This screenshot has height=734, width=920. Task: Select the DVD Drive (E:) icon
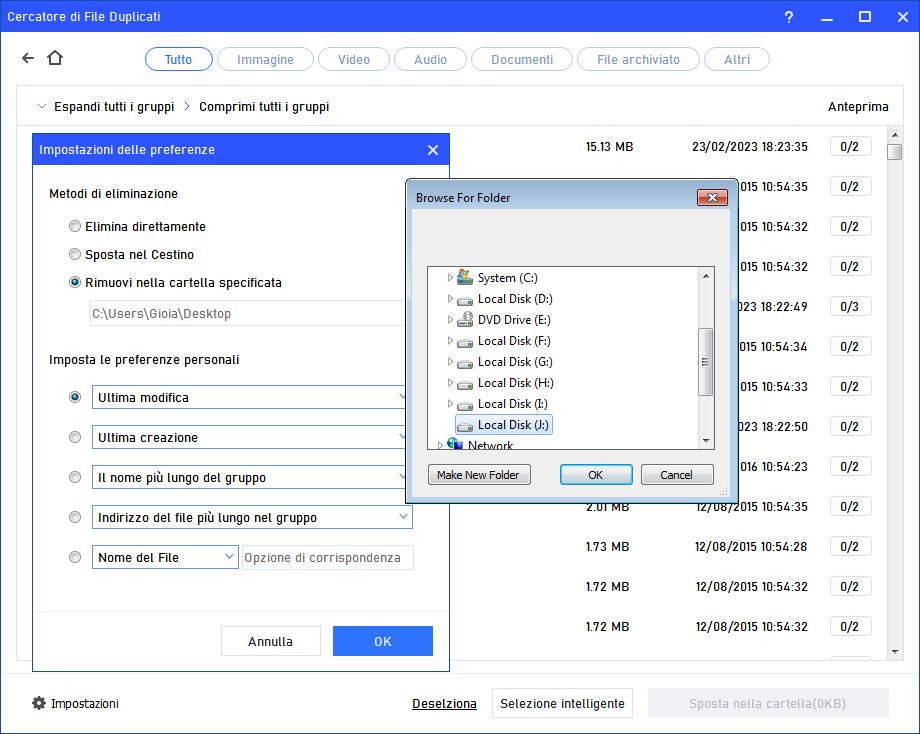coord(465,319)
